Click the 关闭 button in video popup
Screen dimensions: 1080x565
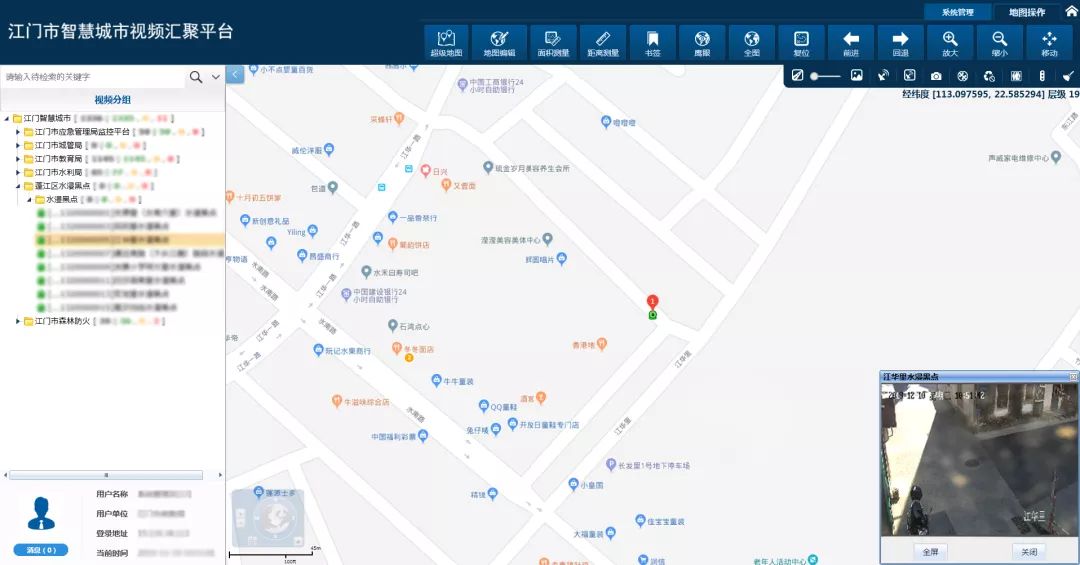point(1029,551)
